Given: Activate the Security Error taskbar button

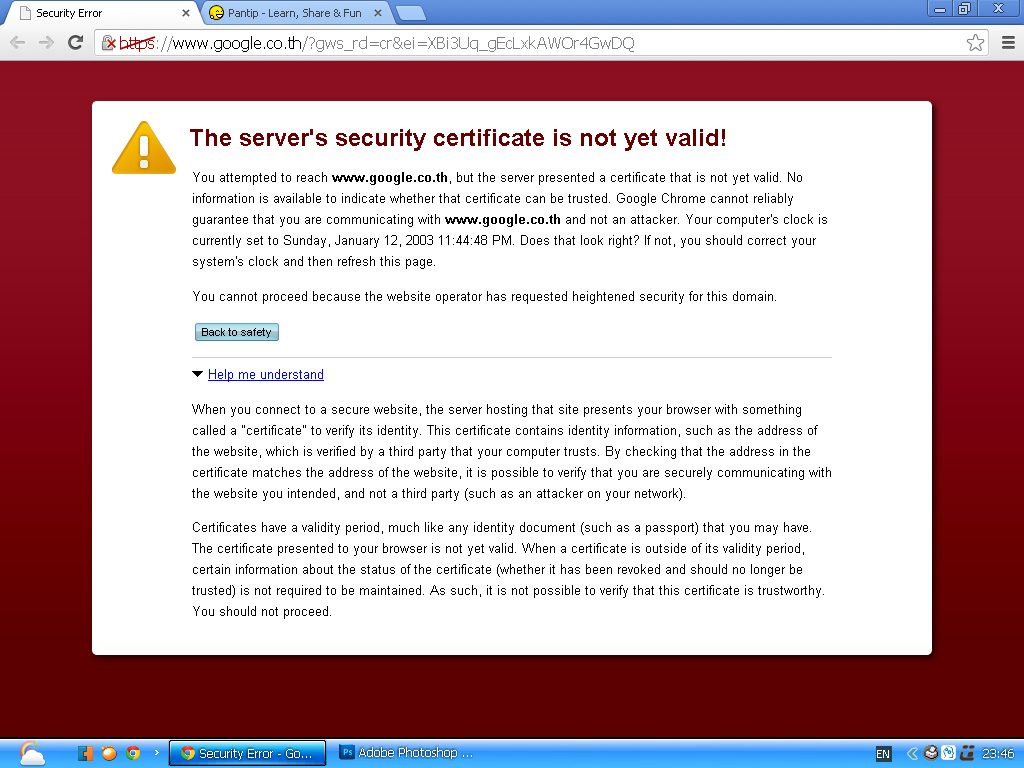Looking at the screenshot, I should point(248,753).
